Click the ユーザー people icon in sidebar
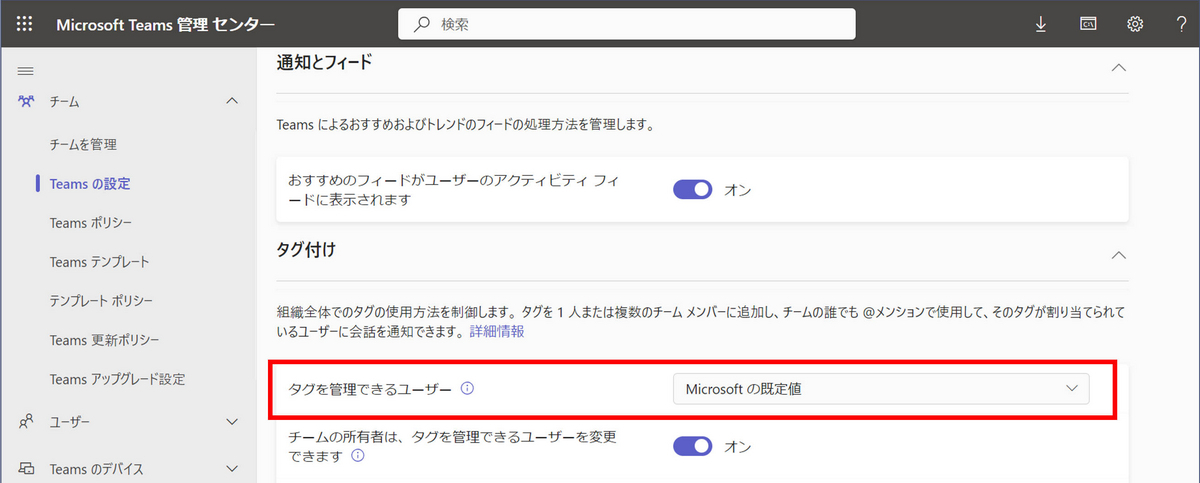The height and width of the screenshot is (483, 1200). pos(27,422)
